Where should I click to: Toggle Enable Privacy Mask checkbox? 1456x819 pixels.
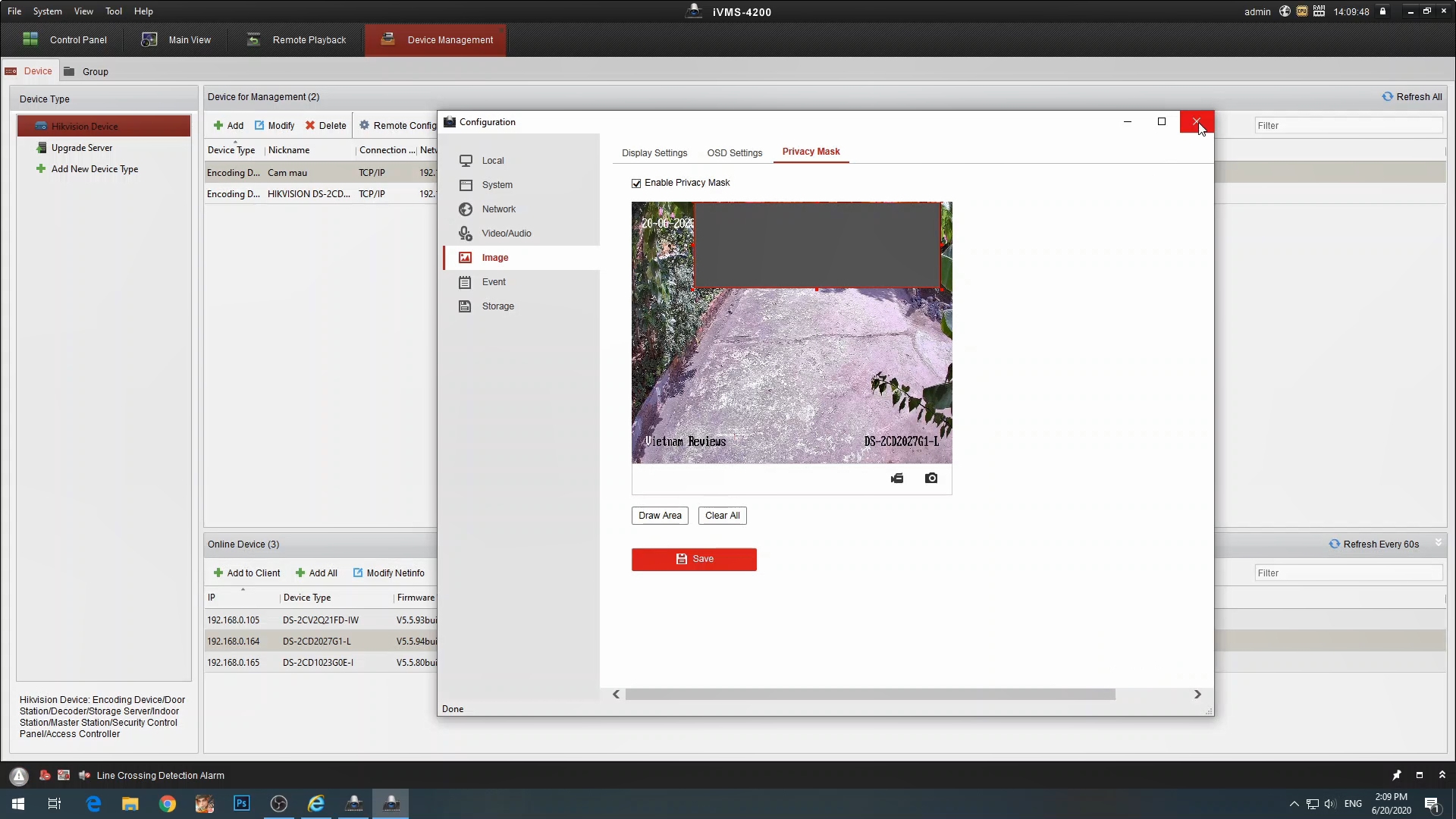coord(636,183)
